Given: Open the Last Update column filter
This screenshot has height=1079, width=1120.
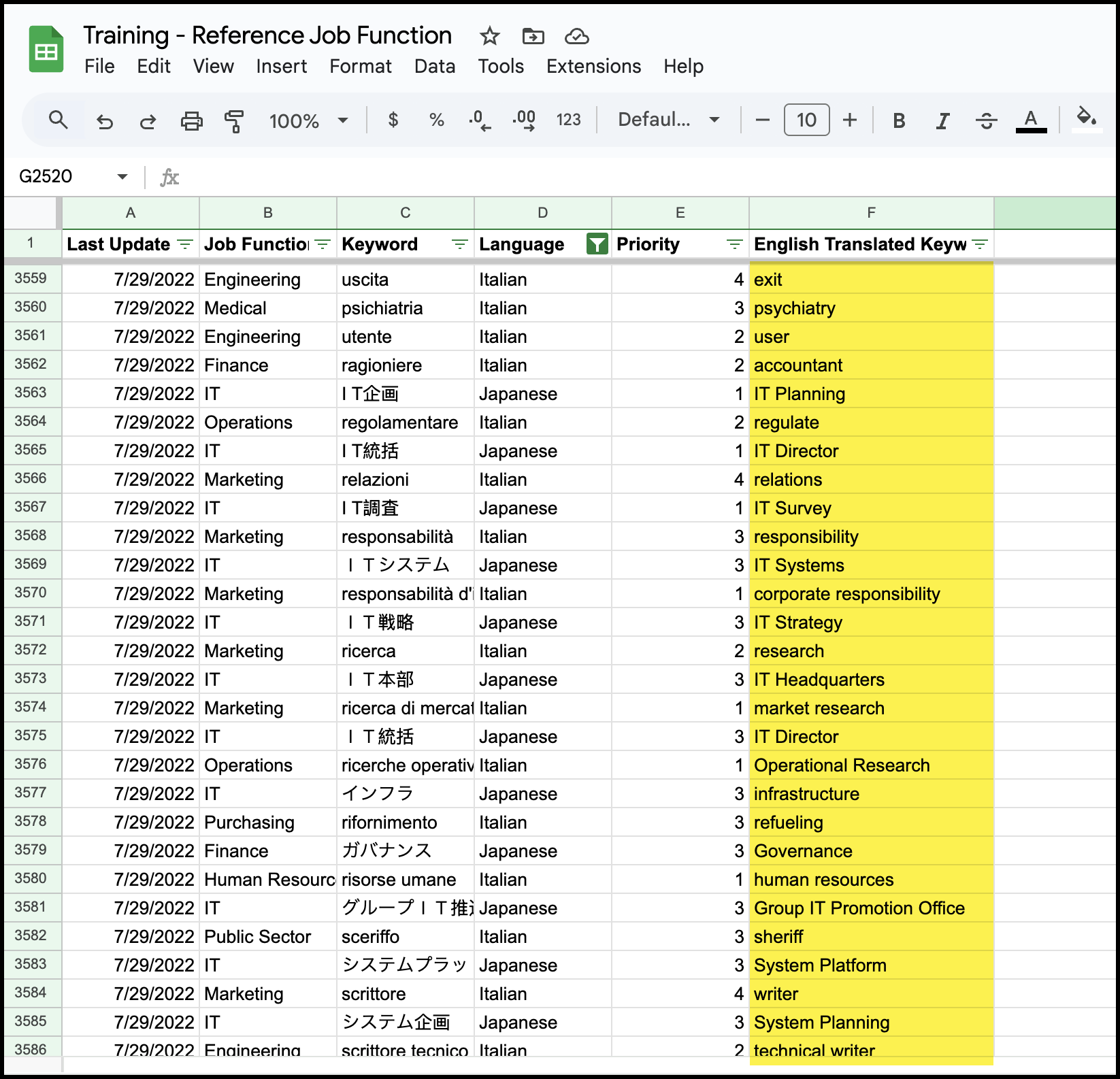Looking at the screenshot, I should pos(185,244).
